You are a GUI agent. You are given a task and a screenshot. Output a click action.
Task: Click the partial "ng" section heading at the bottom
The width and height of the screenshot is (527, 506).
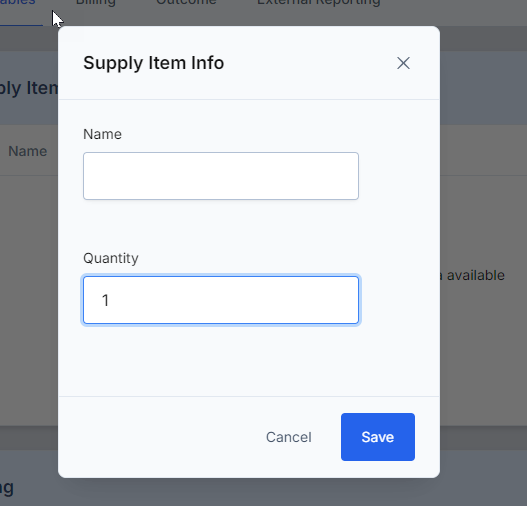(7, 488)
